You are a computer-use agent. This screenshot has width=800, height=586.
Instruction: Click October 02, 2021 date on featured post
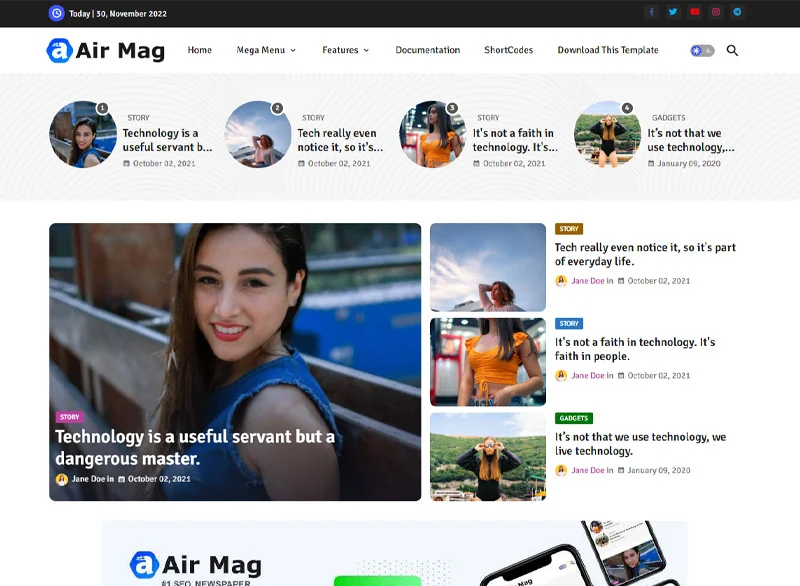pos(159,479)
